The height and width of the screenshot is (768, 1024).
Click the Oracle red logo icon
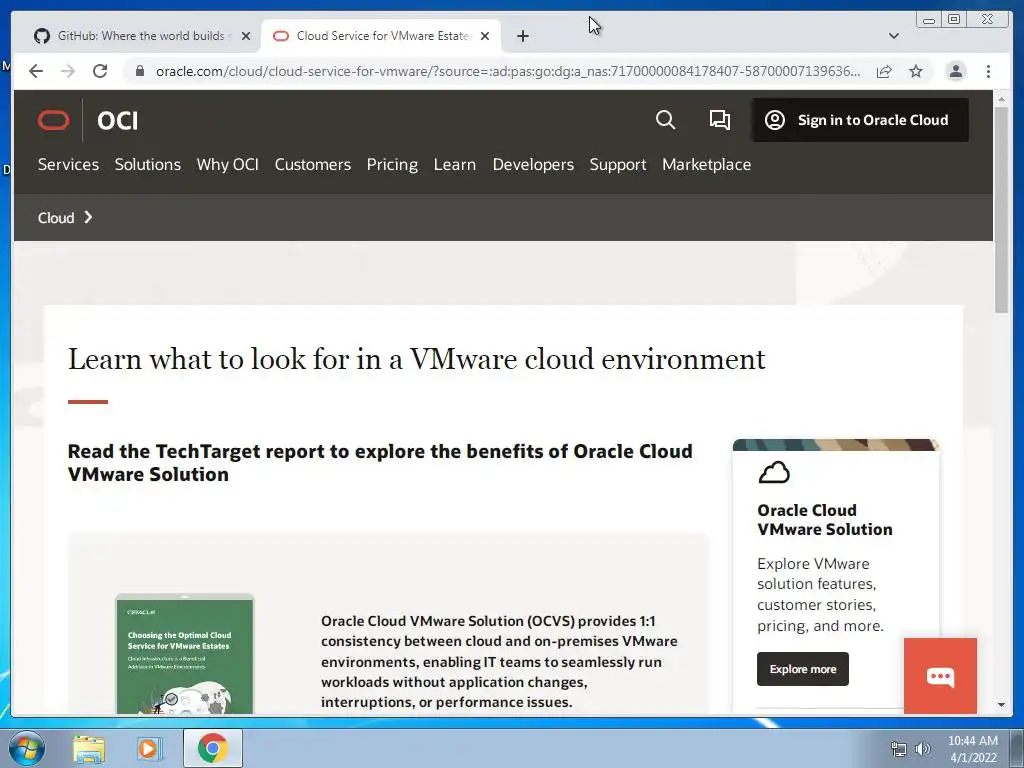tap(54, 120)
